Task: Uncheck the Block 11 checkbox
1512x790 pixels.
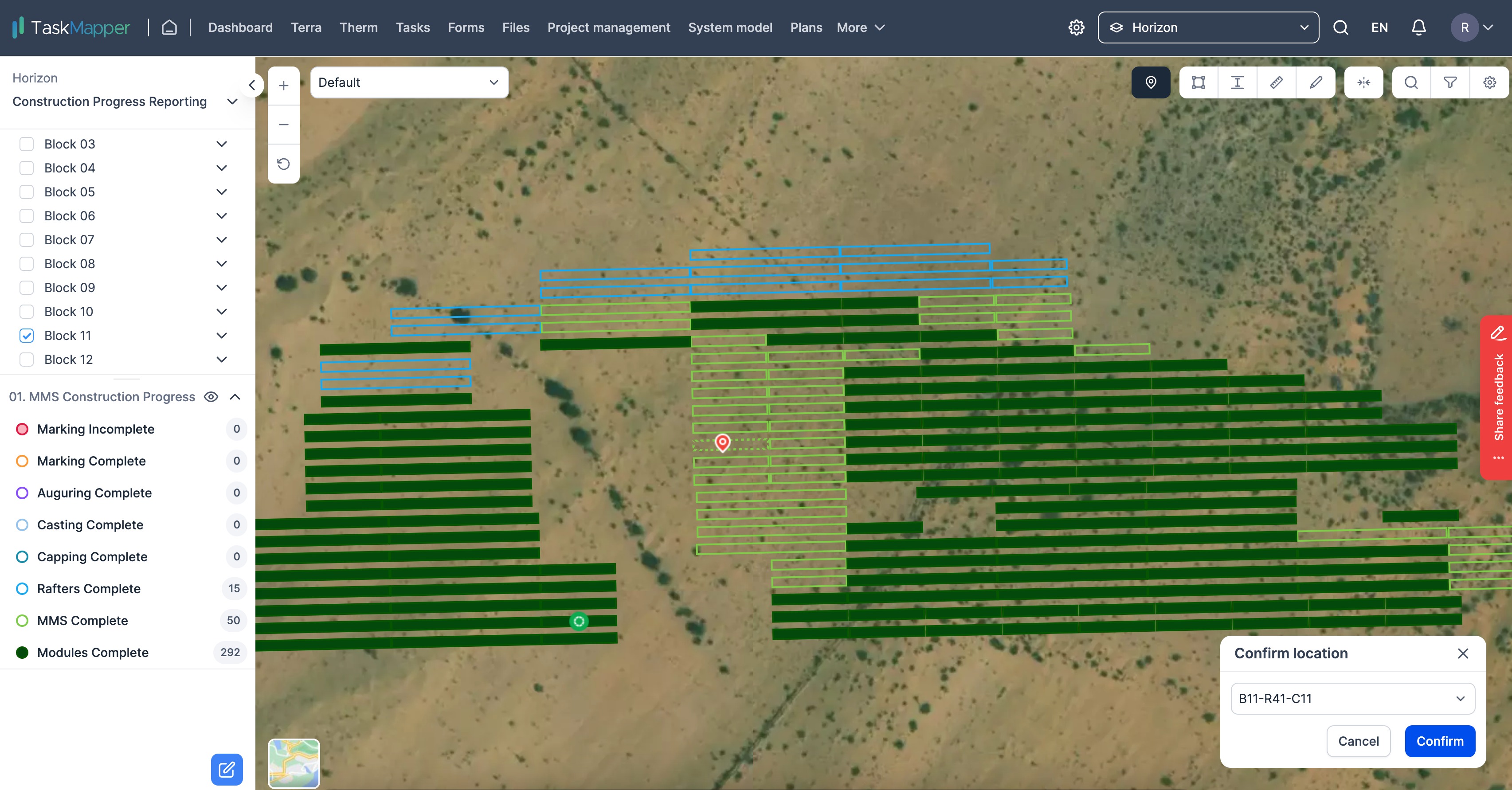Action: (x=27, y=336)
